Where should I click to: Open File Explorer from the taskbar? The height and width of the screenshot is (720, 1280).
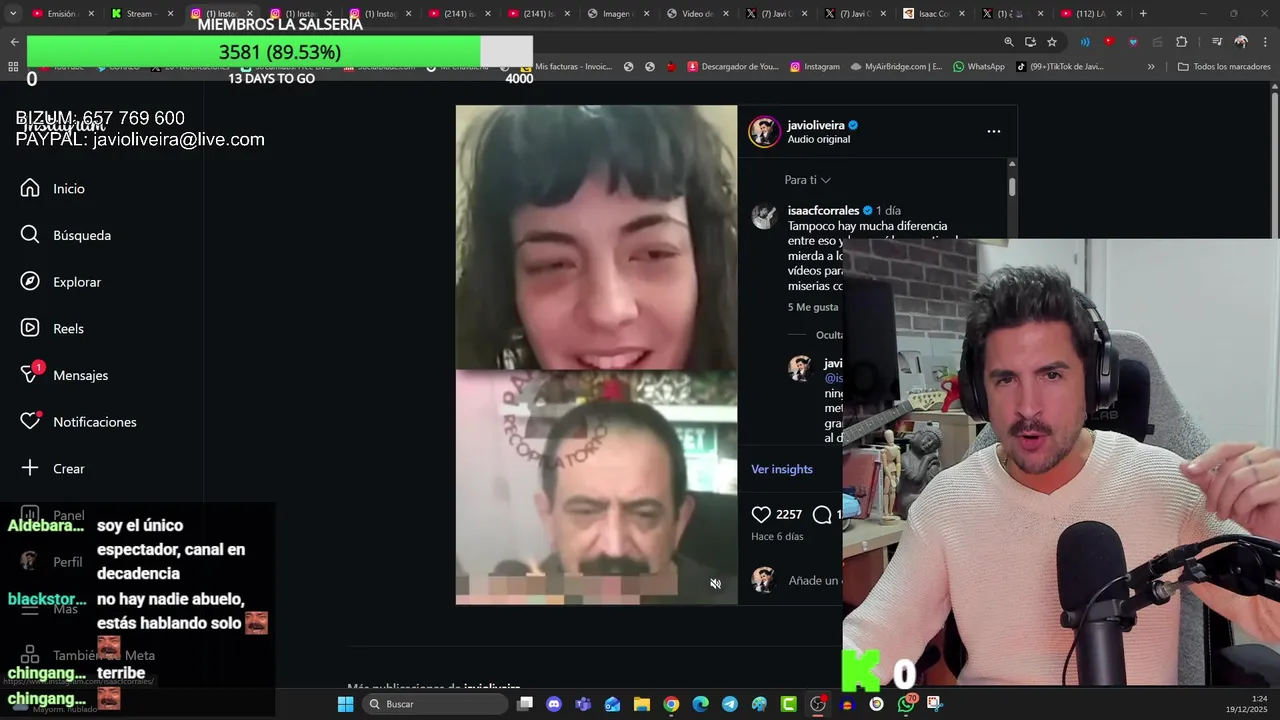(642, 704)
